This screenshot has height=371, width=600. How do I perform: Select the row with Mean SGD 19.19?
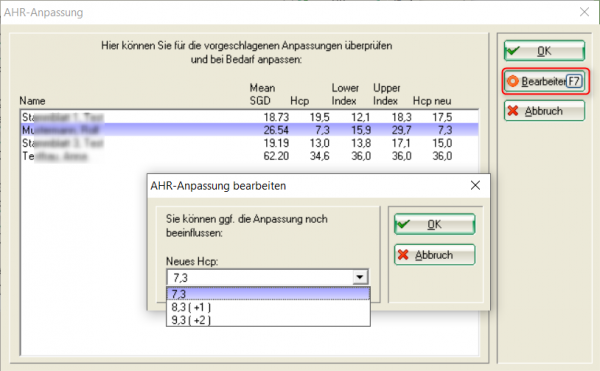249,143
